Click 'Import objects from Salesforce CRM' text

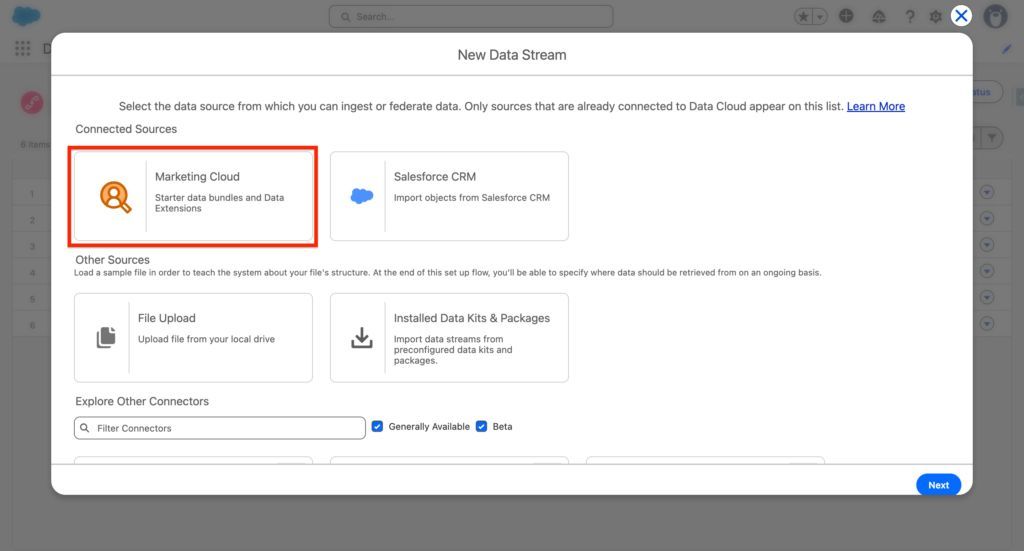(x=472, y=198)
